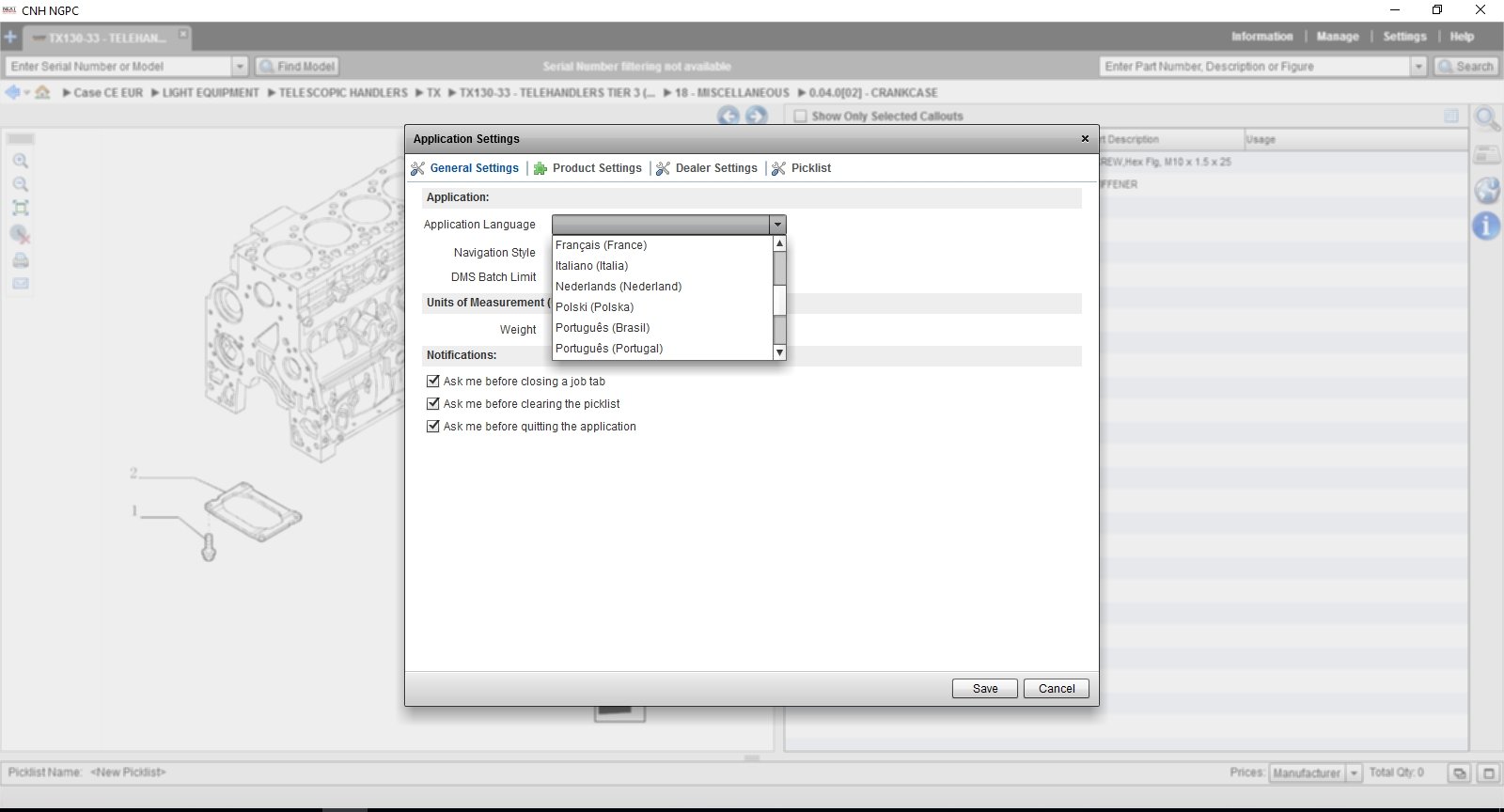Open the Information menu

[1261, 37]
